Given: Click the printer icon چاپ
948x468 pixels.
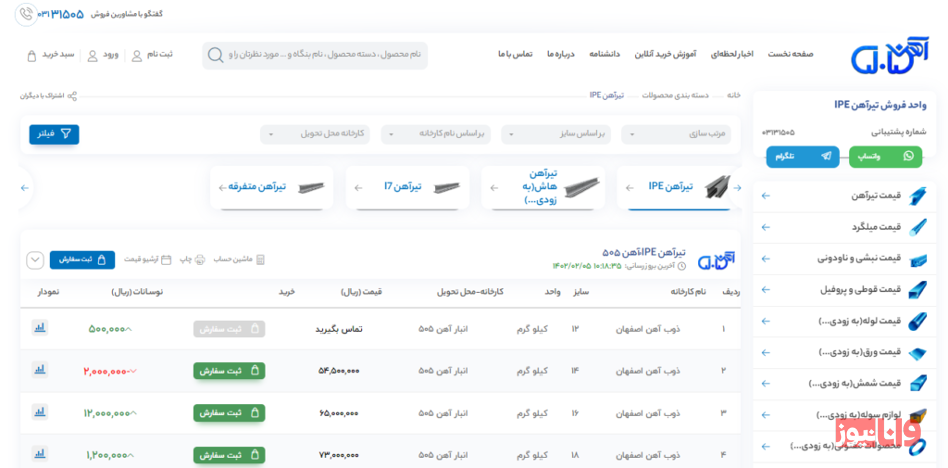Looking at the screenshot, I should [x=201, y=259].
